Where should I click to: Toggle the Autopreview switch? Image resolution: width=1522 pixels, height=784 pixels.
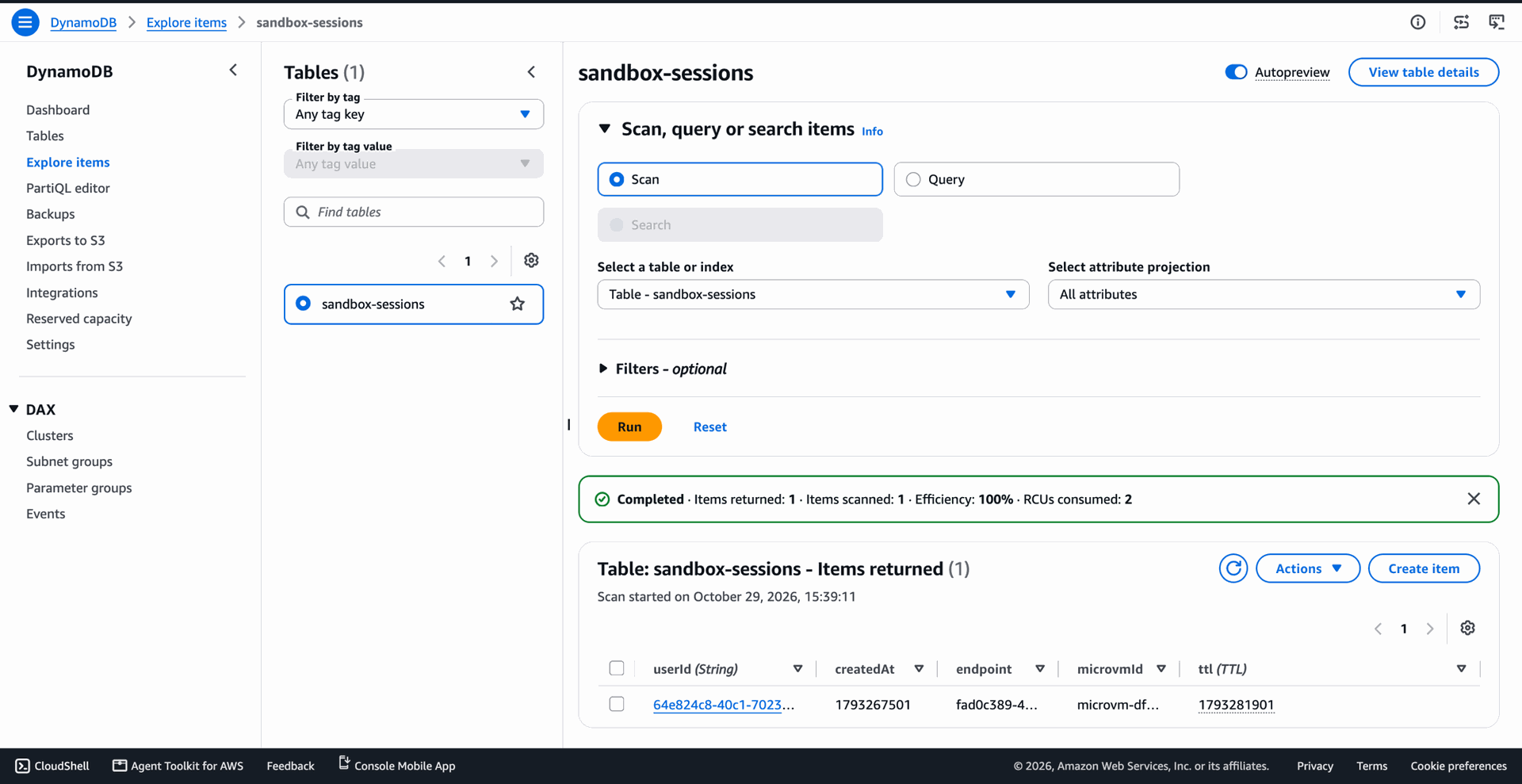point(1236,72)
